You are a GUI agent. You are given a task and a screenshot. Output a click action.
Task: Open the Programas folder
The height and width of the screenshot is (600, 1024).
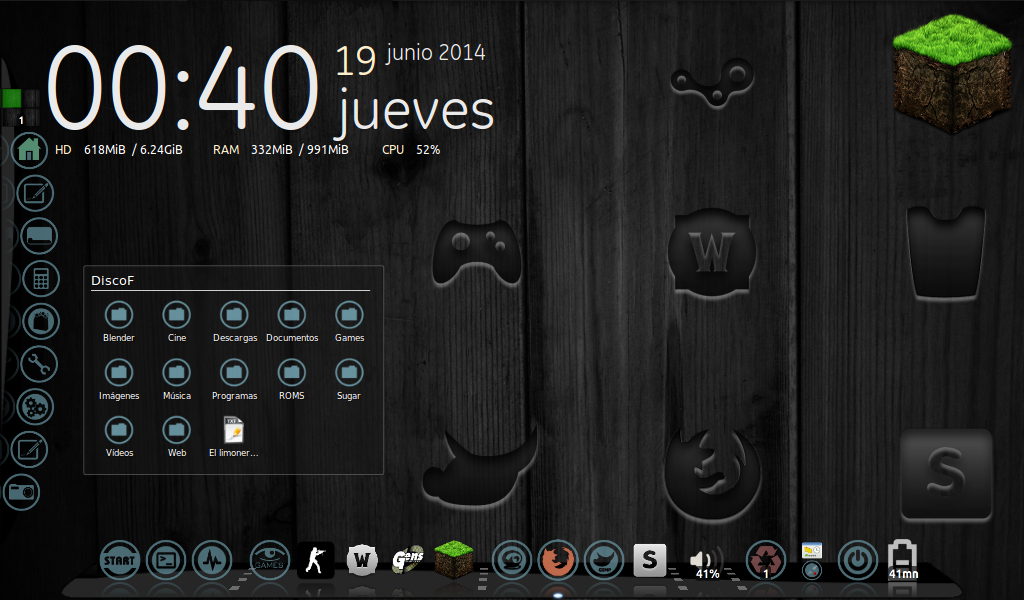(234, 380)
